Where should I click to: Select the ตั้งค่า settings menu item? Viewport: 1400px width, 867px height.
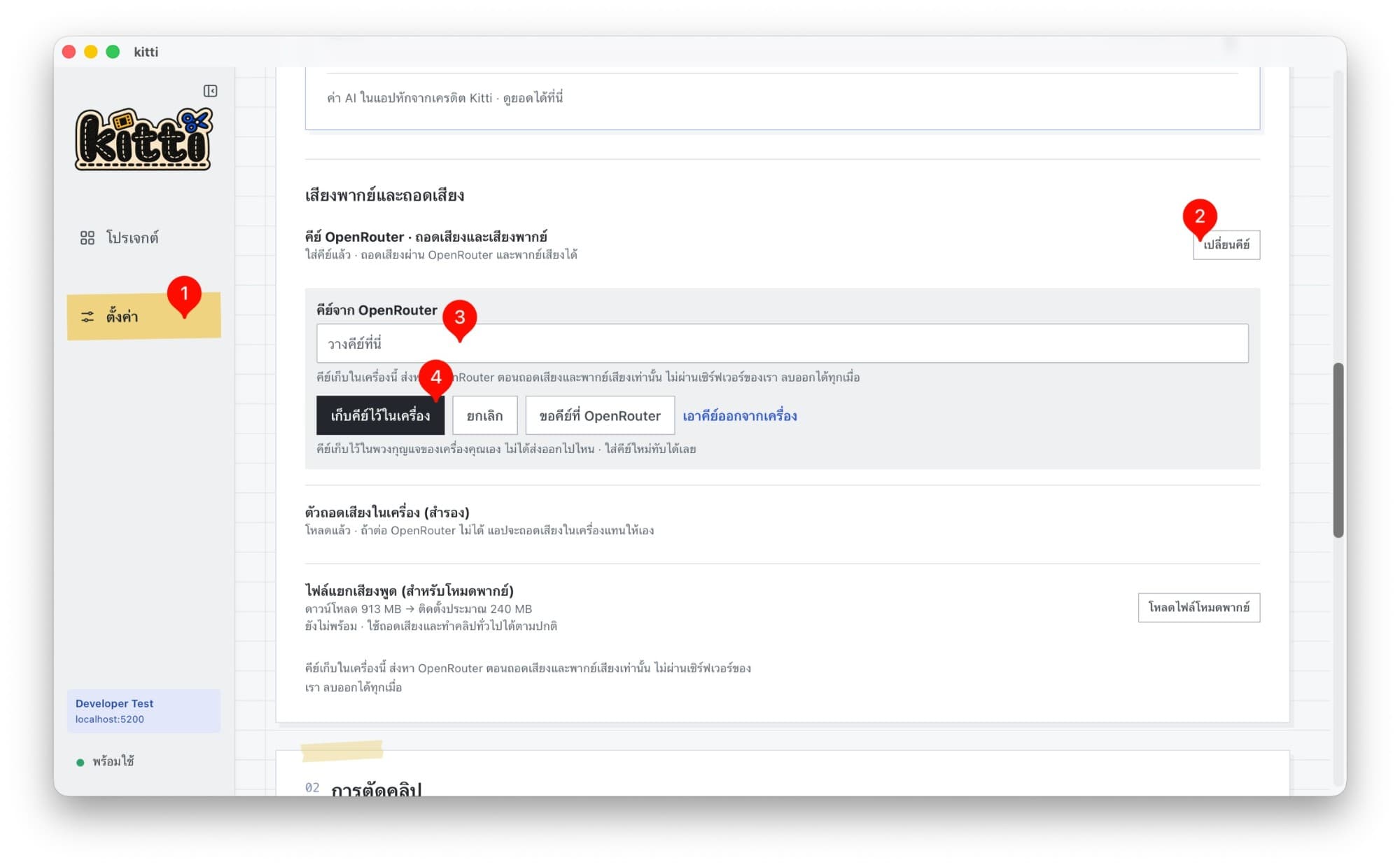143,317
